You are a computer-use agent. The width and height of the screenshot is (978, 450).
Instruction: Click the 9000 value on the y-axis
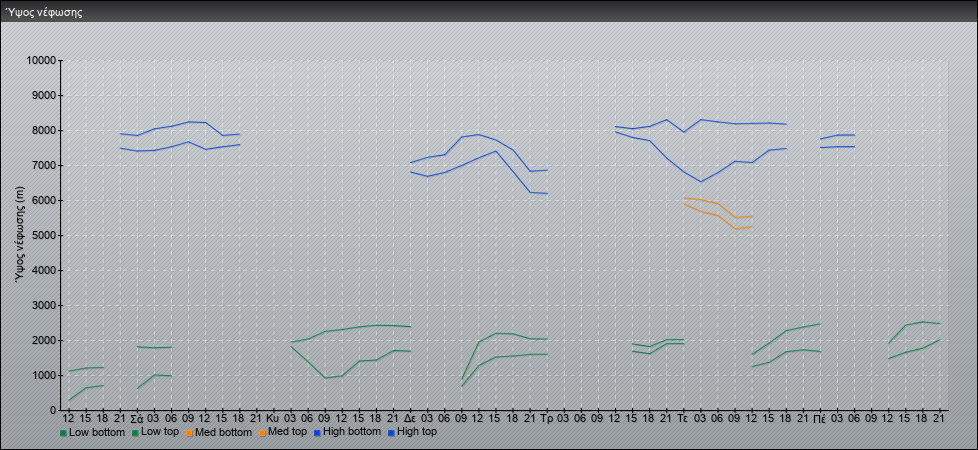click(x=44, y=95)
